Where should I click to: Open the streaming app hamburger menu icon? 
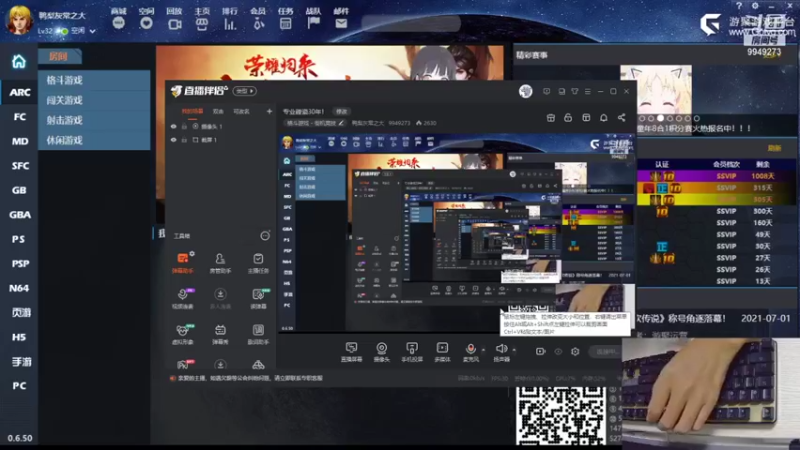click(588, 91)
